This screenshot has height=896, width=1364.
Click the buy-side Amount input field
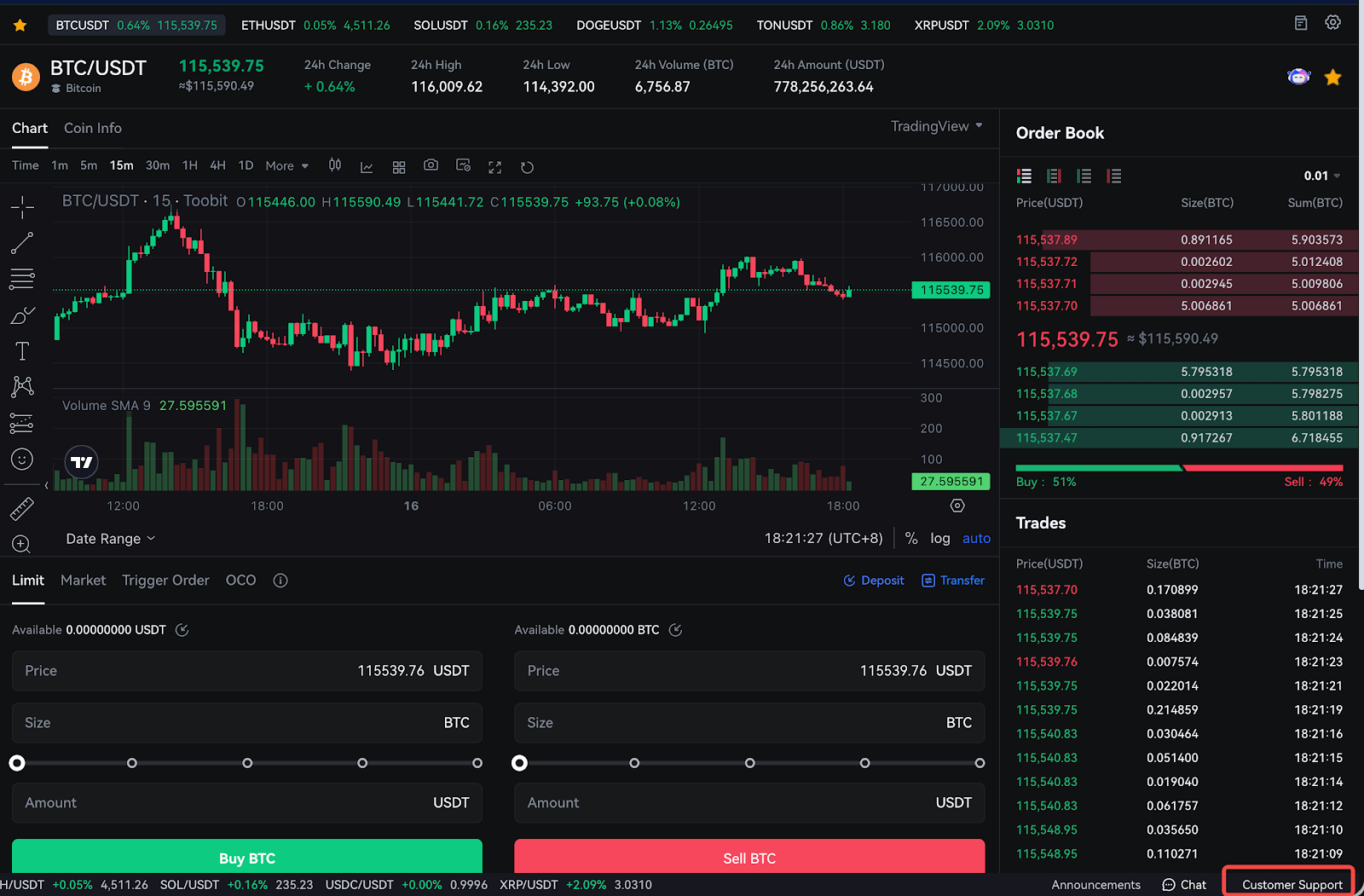point(247,803)
